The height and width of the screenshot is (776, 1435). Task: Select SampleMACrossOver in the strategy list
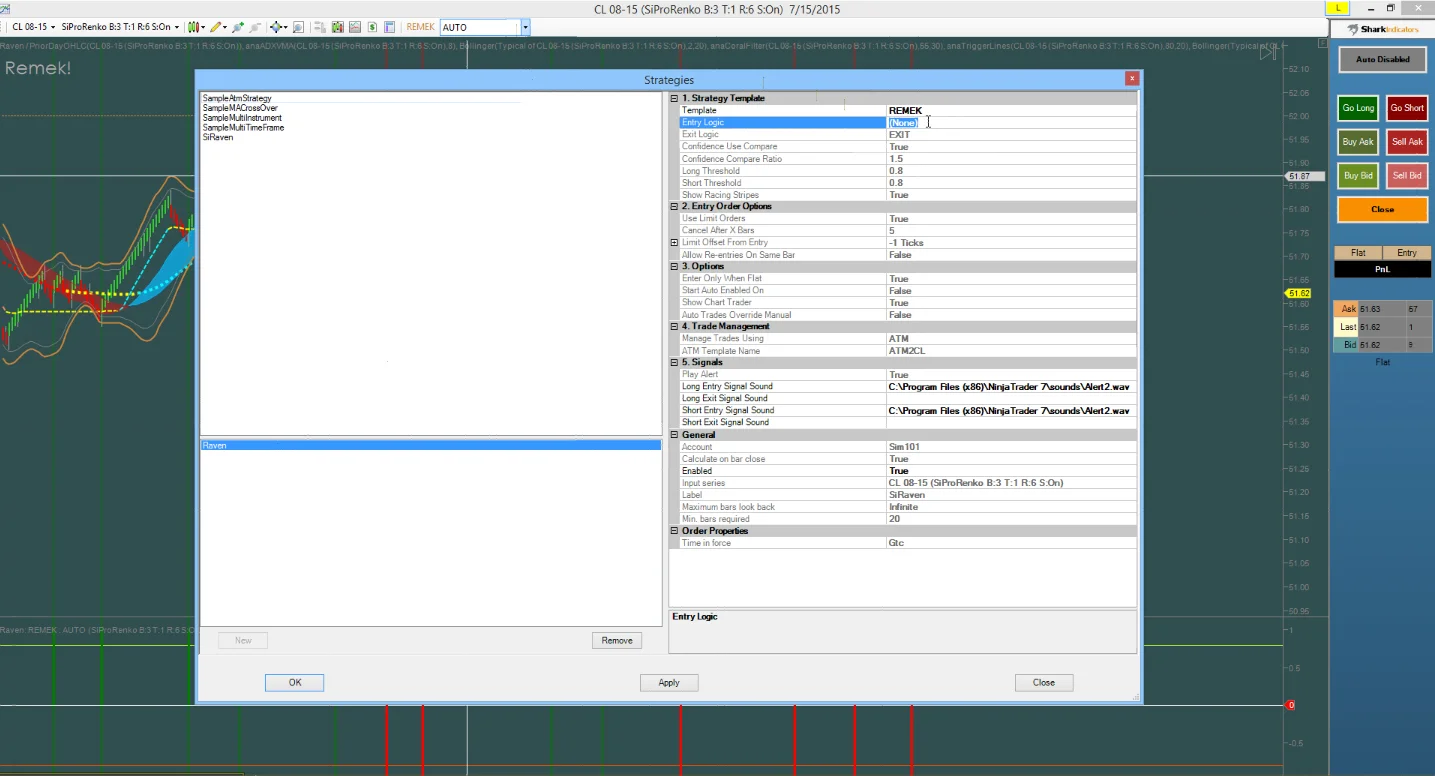point(240,108)
